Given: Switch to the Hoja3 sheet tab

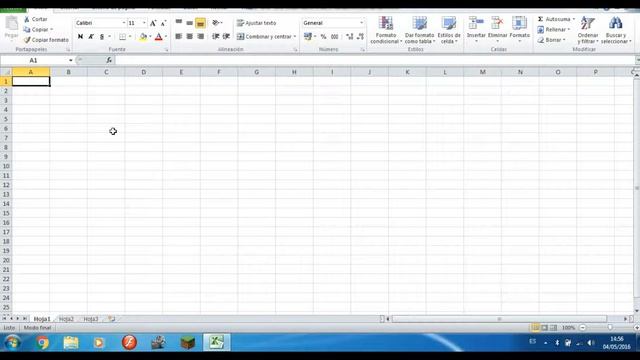Looking at the screenshot, I should 91,319.
